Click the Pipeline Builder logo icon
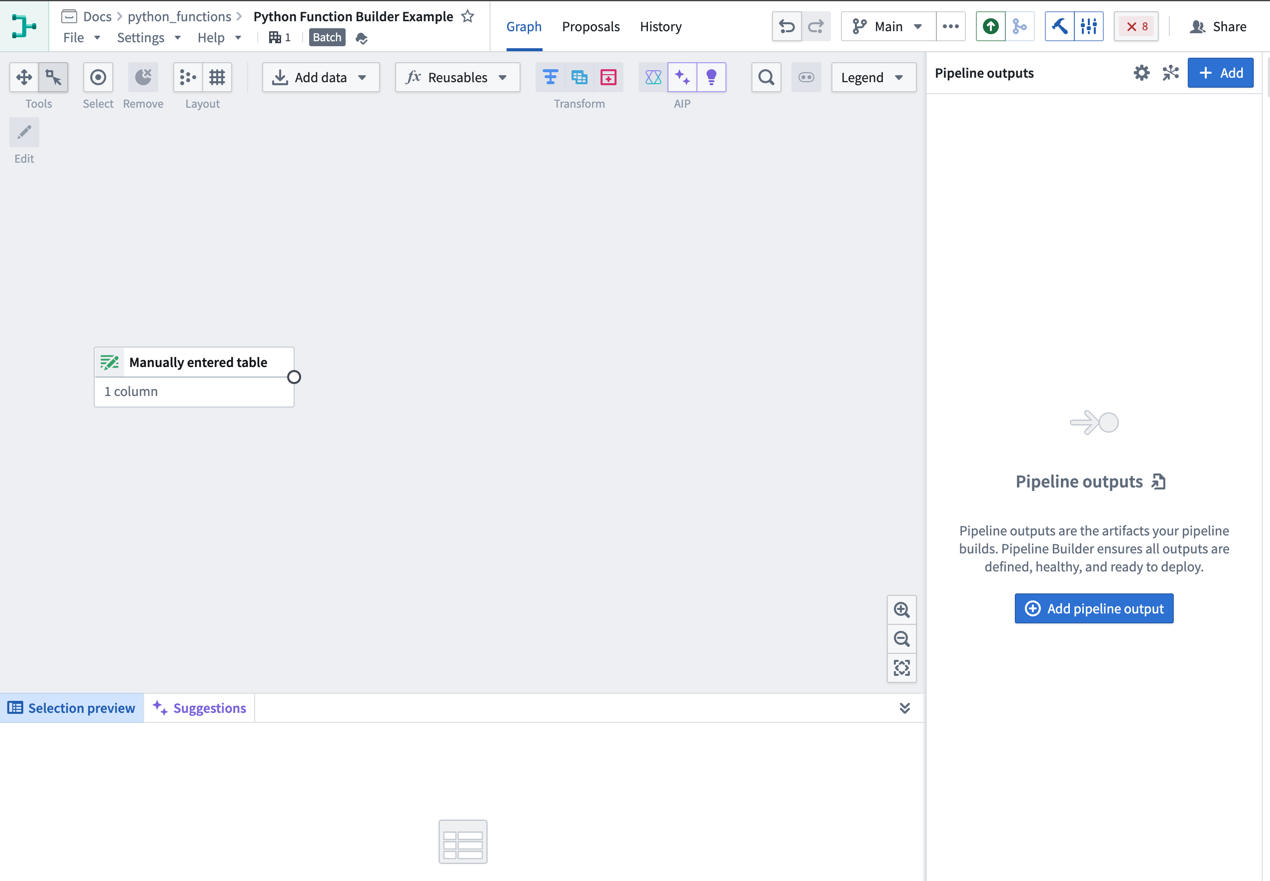Viewport: 1270px width, 881px height. (x=24, y=26)
